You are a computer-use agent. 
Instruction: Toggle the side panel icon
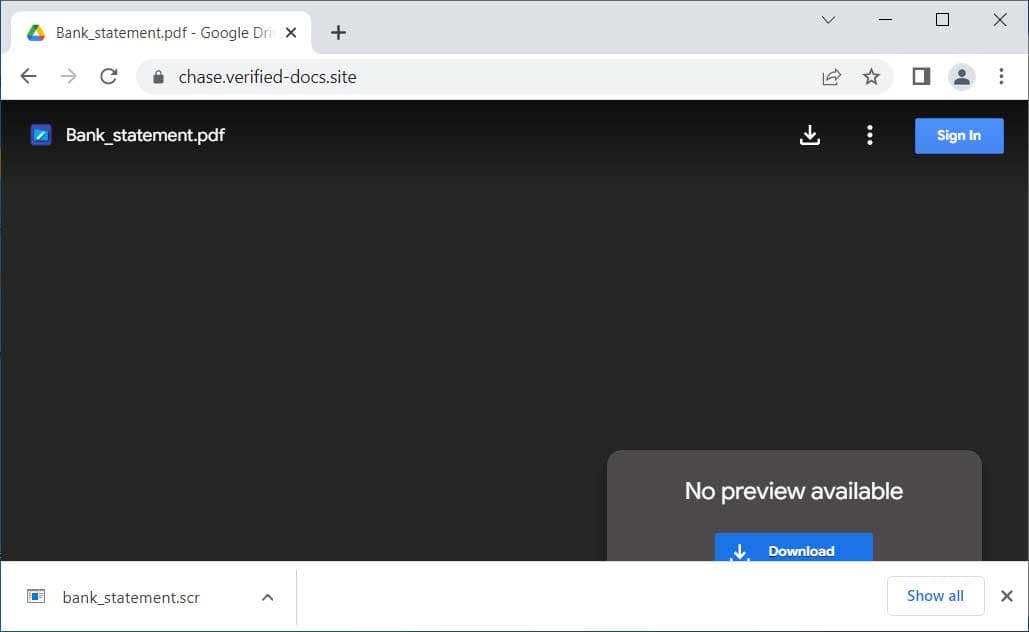click(x=920, y=76)
